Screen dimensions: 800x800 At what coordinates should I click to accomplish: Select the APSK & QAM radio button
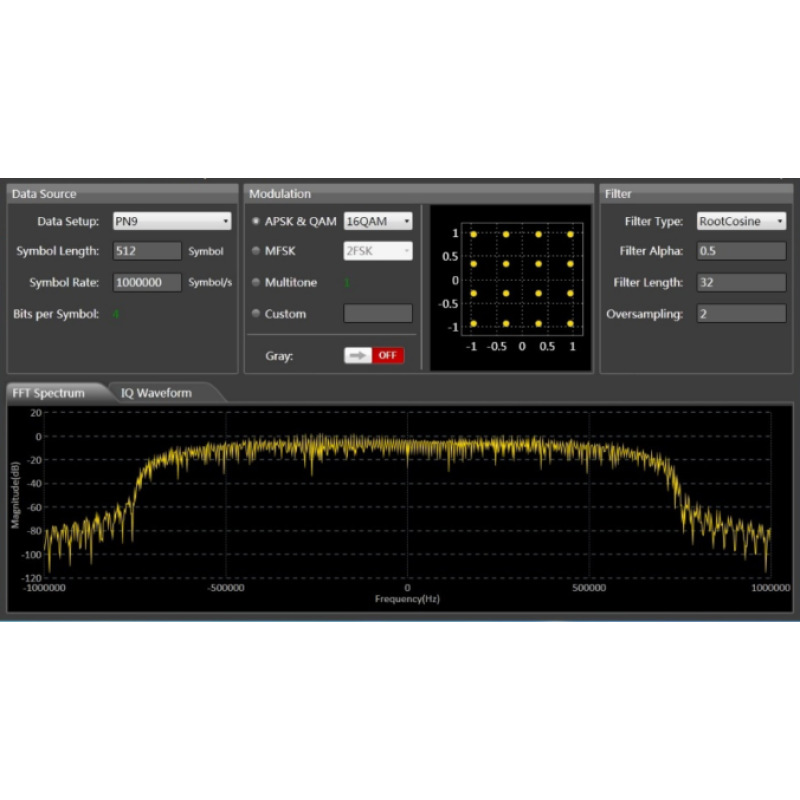point(256,221)
